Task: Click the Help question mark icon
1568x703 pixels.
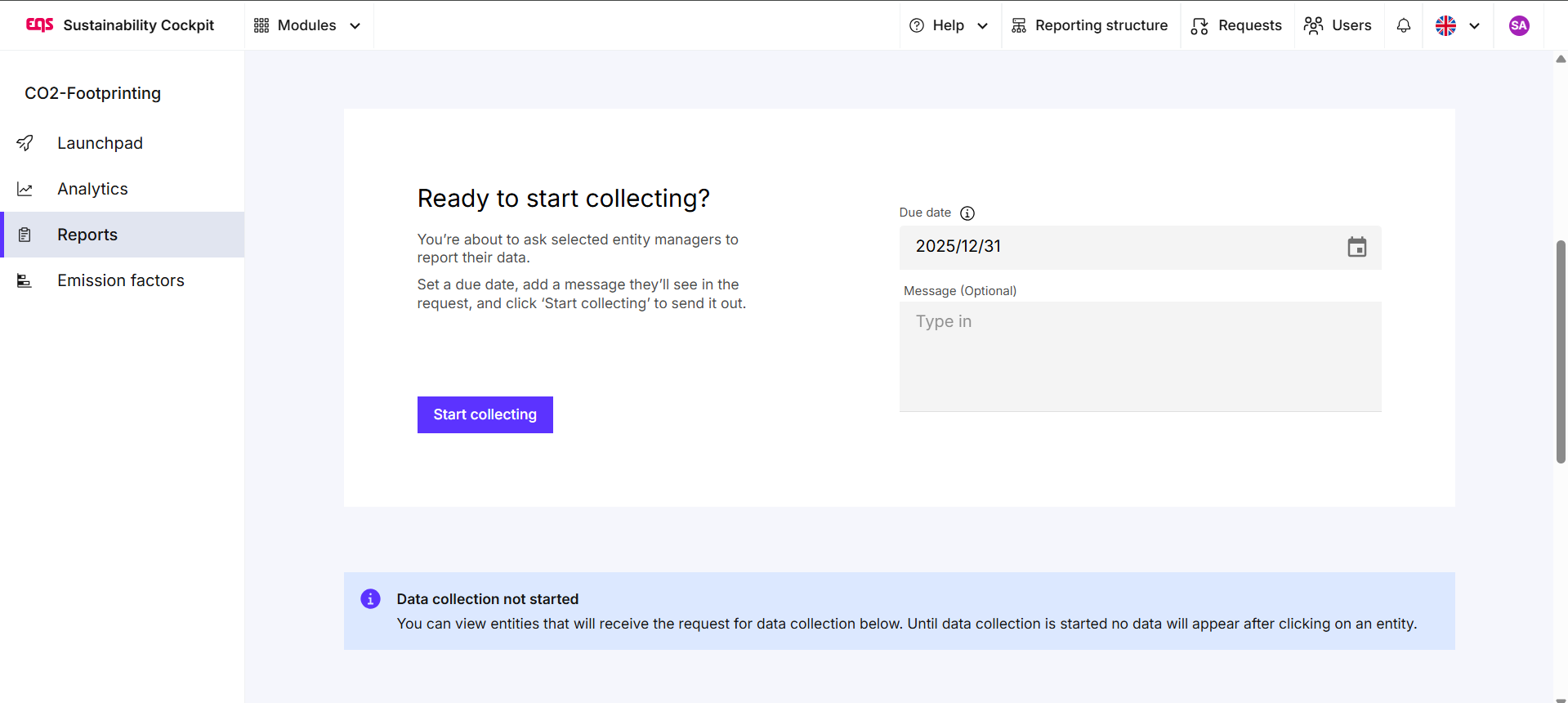Action: (x=917, y=25)
